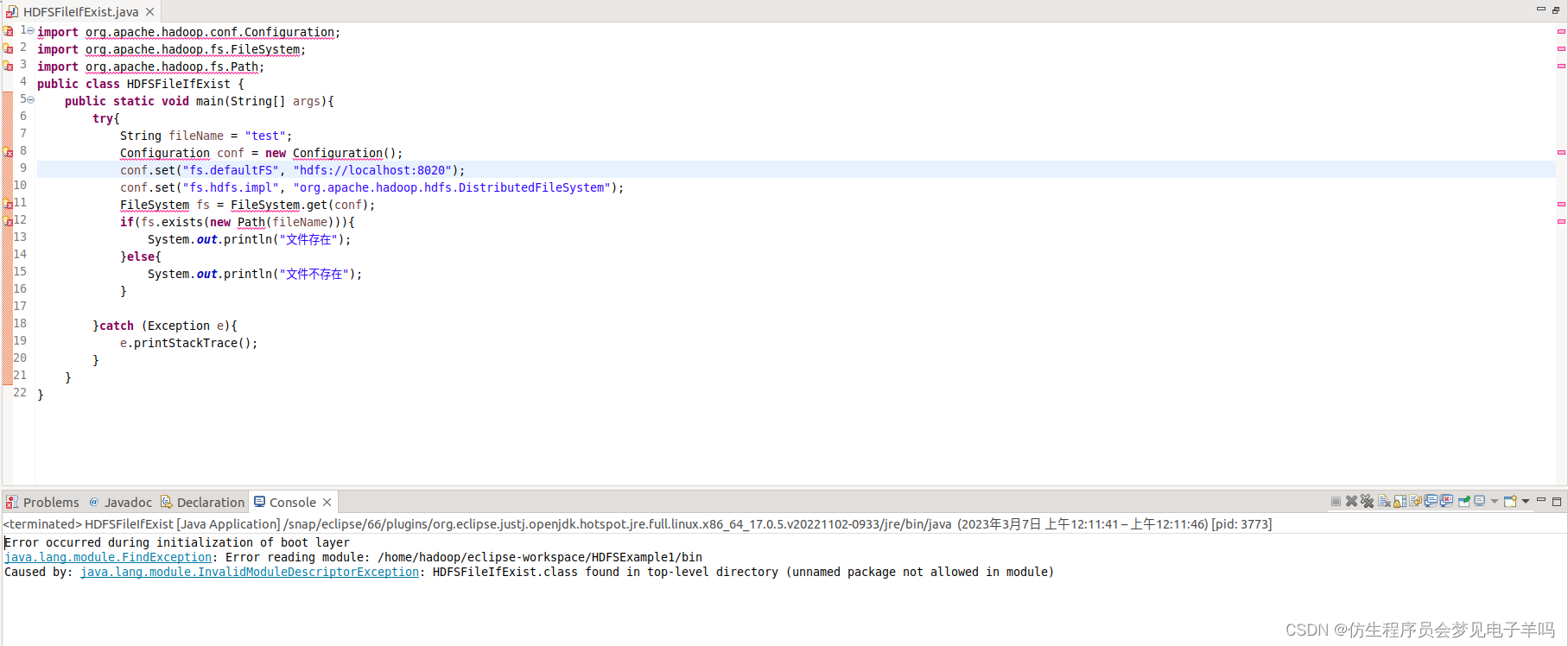The image size is (1568, 646).
Task: Expand the Open Console dropdown arrow
Action: click(1526, 502)
